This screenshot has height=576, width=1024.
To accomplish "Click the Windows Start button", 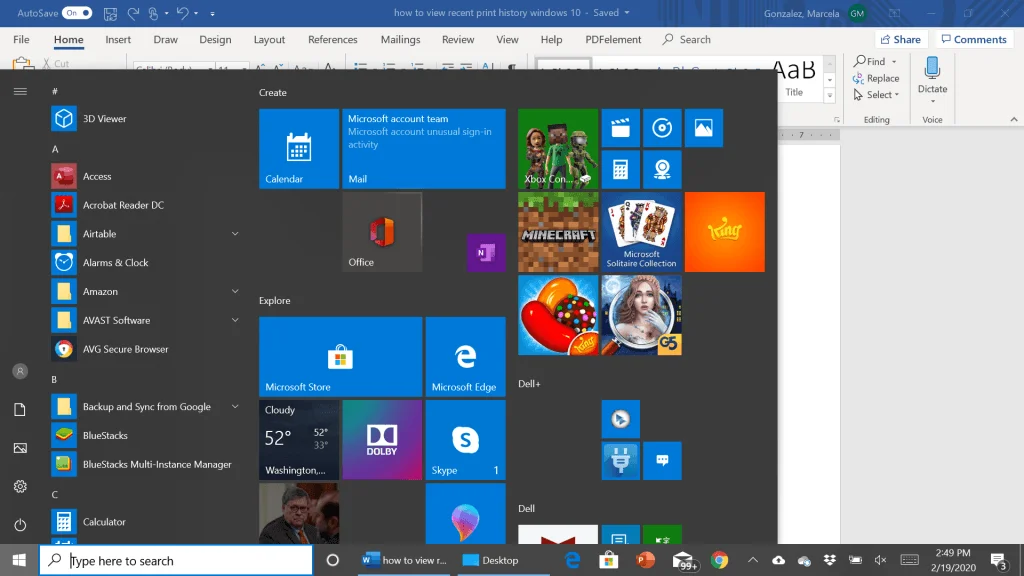I will point(19,560).
